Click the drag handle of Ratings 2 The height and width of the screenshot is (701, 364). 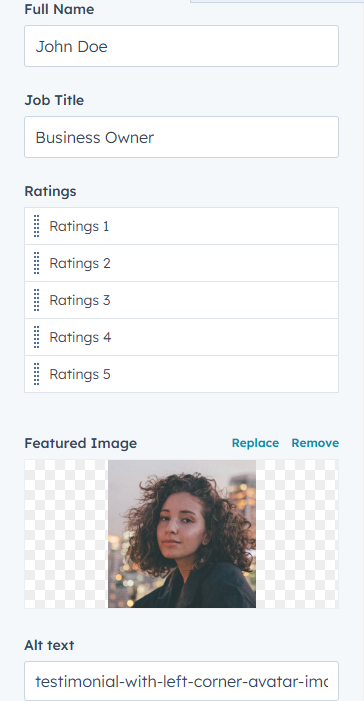[x=37, y=263]
